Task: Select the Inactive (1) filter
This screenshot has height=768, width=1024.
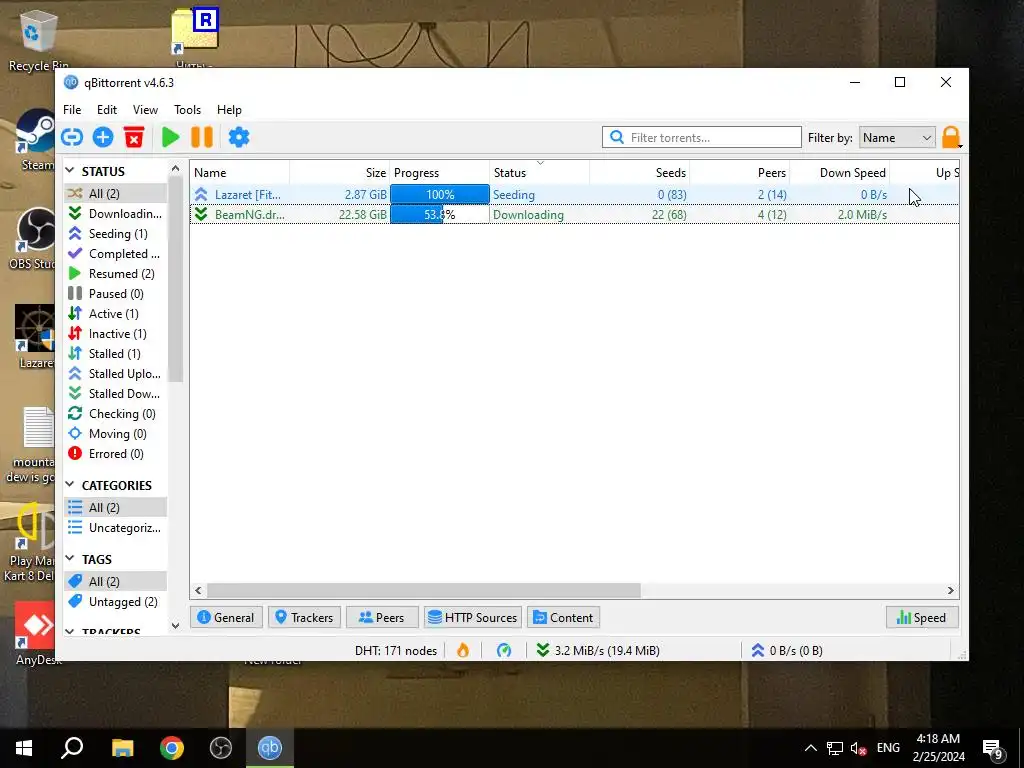Action: click(x=115, y=334)
